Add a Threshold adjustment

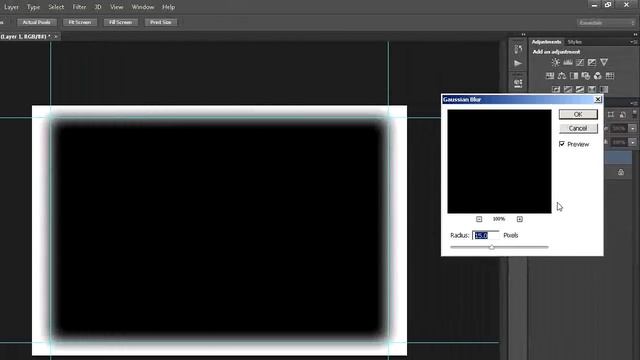tap(580, 89)
